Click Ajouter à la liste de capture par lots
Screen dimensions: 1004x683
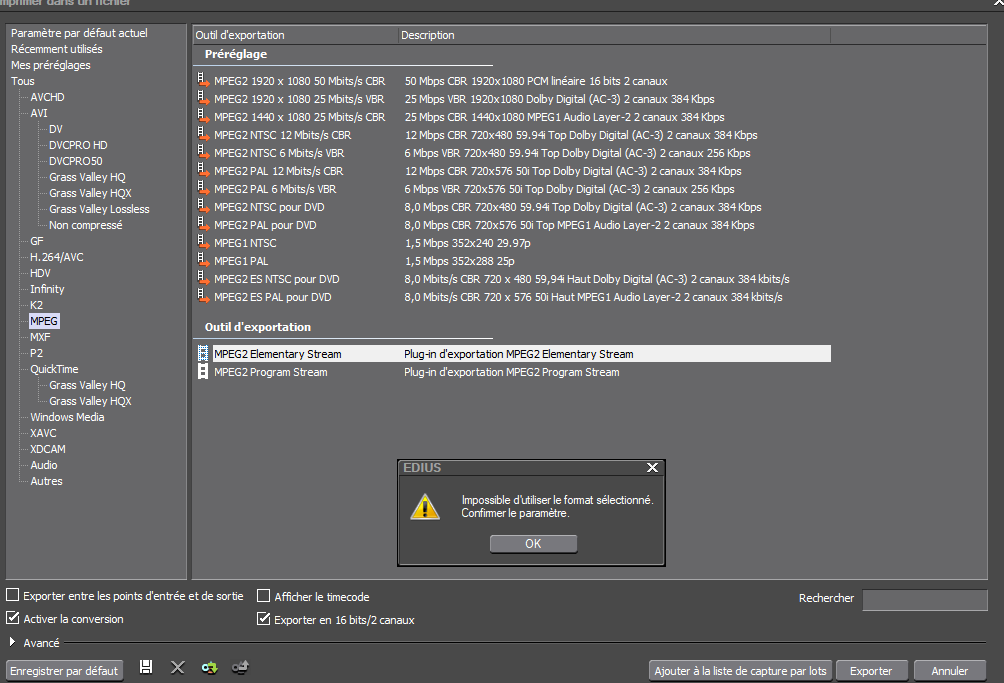pos(740,671)
